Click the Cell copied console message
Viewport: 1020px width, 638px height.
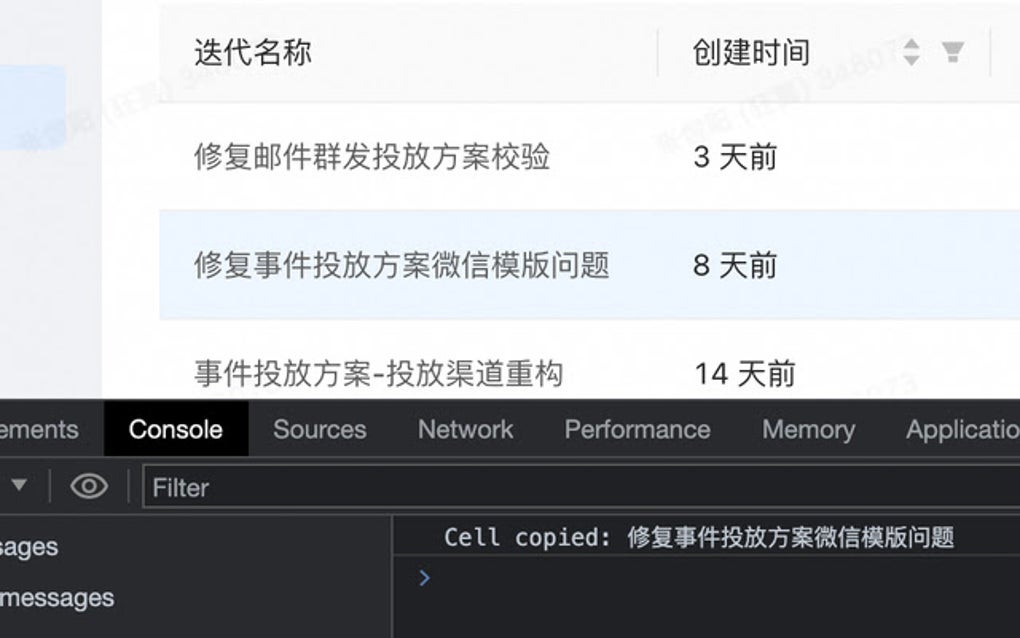pos(700,537)
